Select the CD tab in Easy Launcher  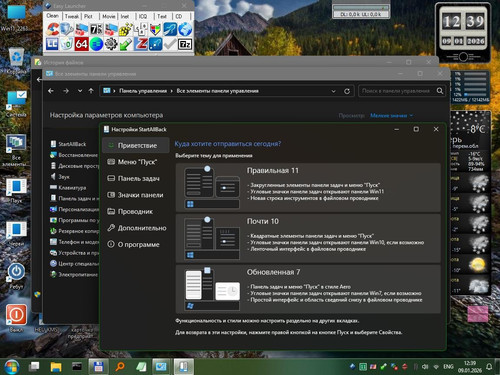(x=179, y=16)
